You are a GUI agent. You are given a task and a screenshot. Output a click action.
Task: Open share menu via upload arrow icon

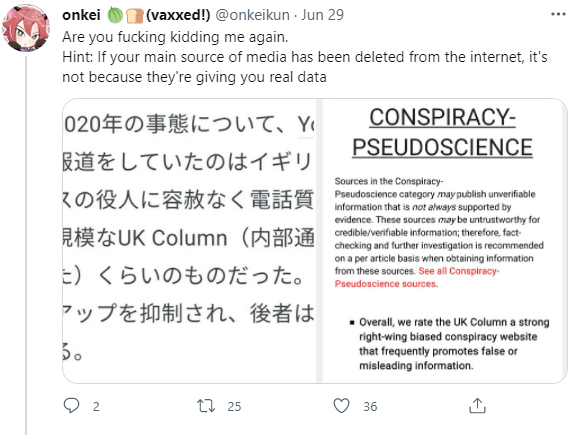[477, 406]
